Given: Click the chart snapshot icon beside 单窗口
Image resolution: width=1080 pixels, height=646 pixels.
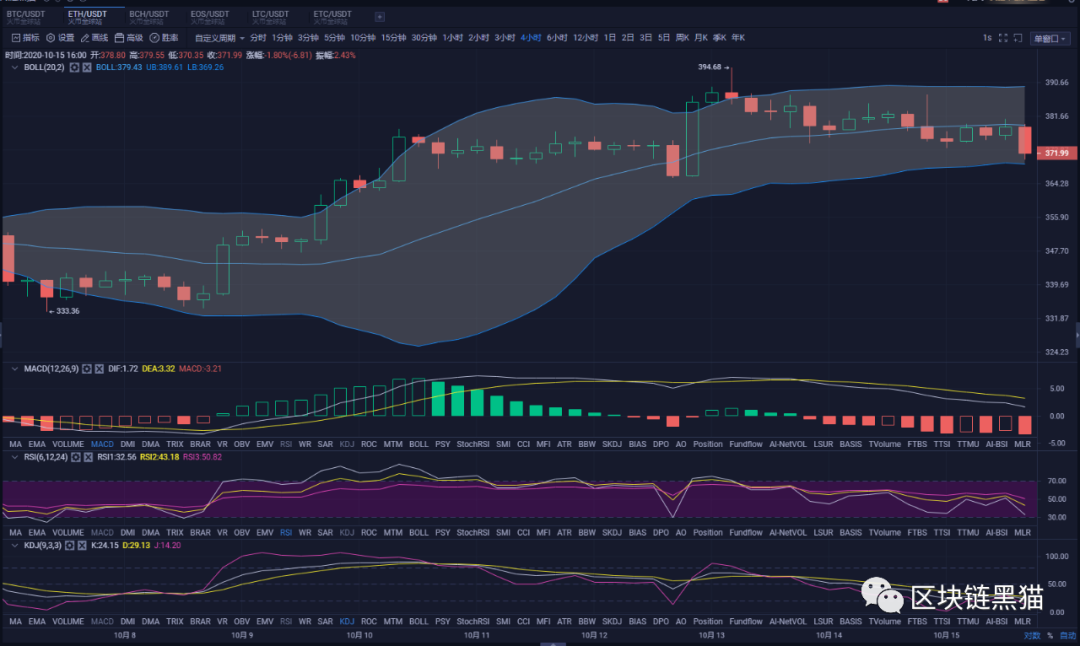Looking at the screenshot, I should (x=1018, y=37).
